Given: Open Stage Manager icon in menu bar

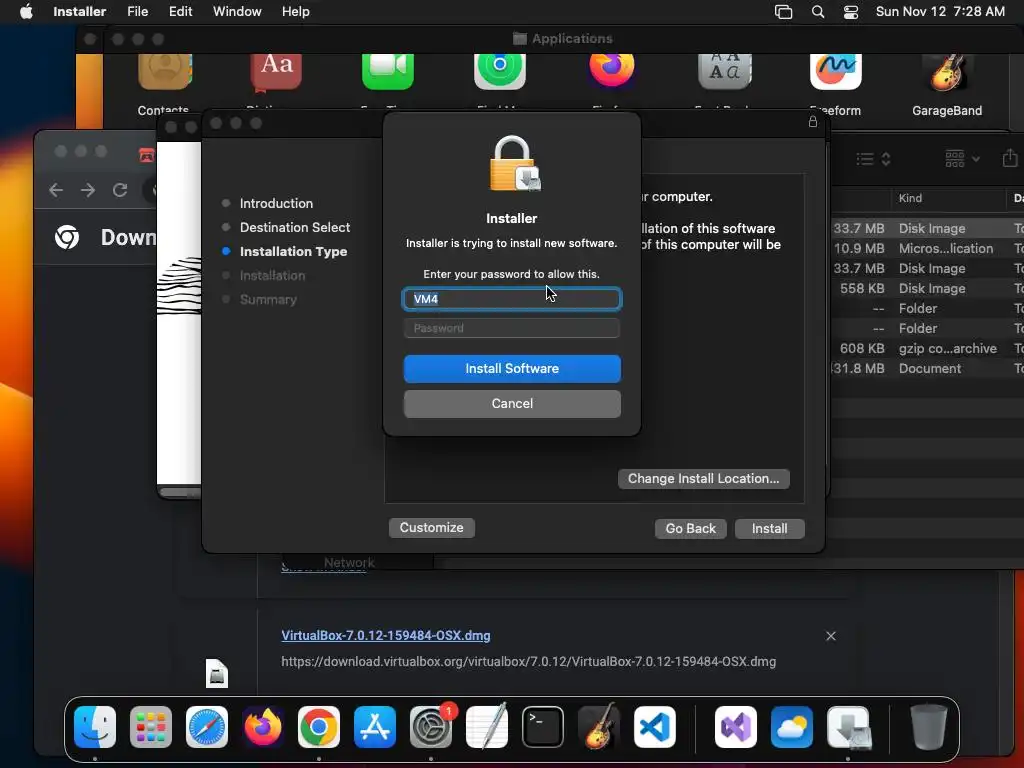Looking at the screenshot, I should pos(783,12).
